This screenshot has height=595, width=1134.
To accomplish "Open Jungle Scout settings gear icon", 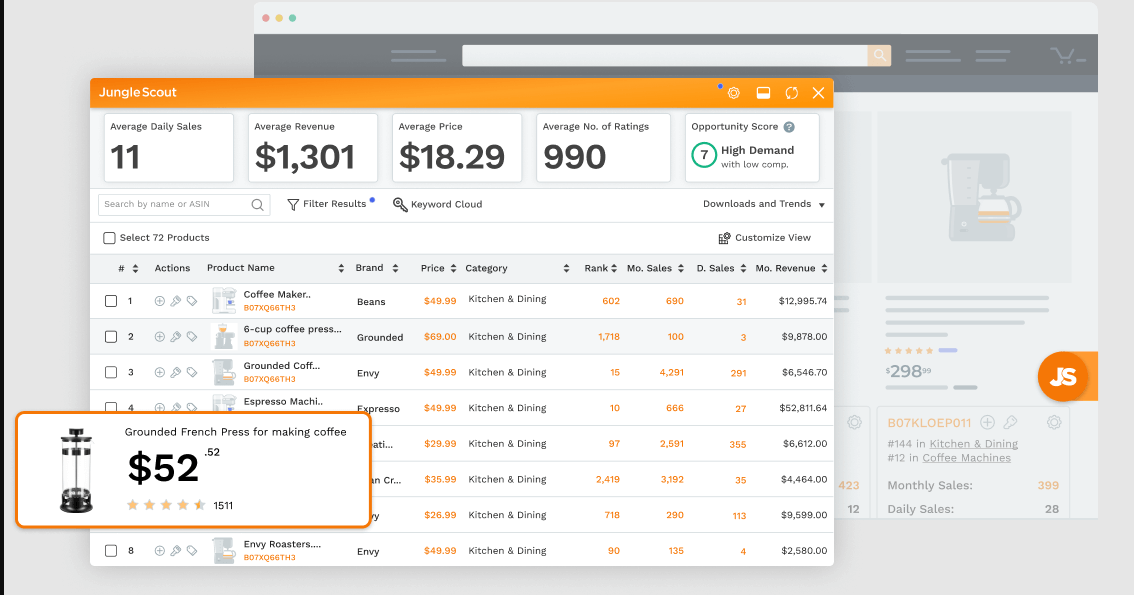I will point(733,93).
